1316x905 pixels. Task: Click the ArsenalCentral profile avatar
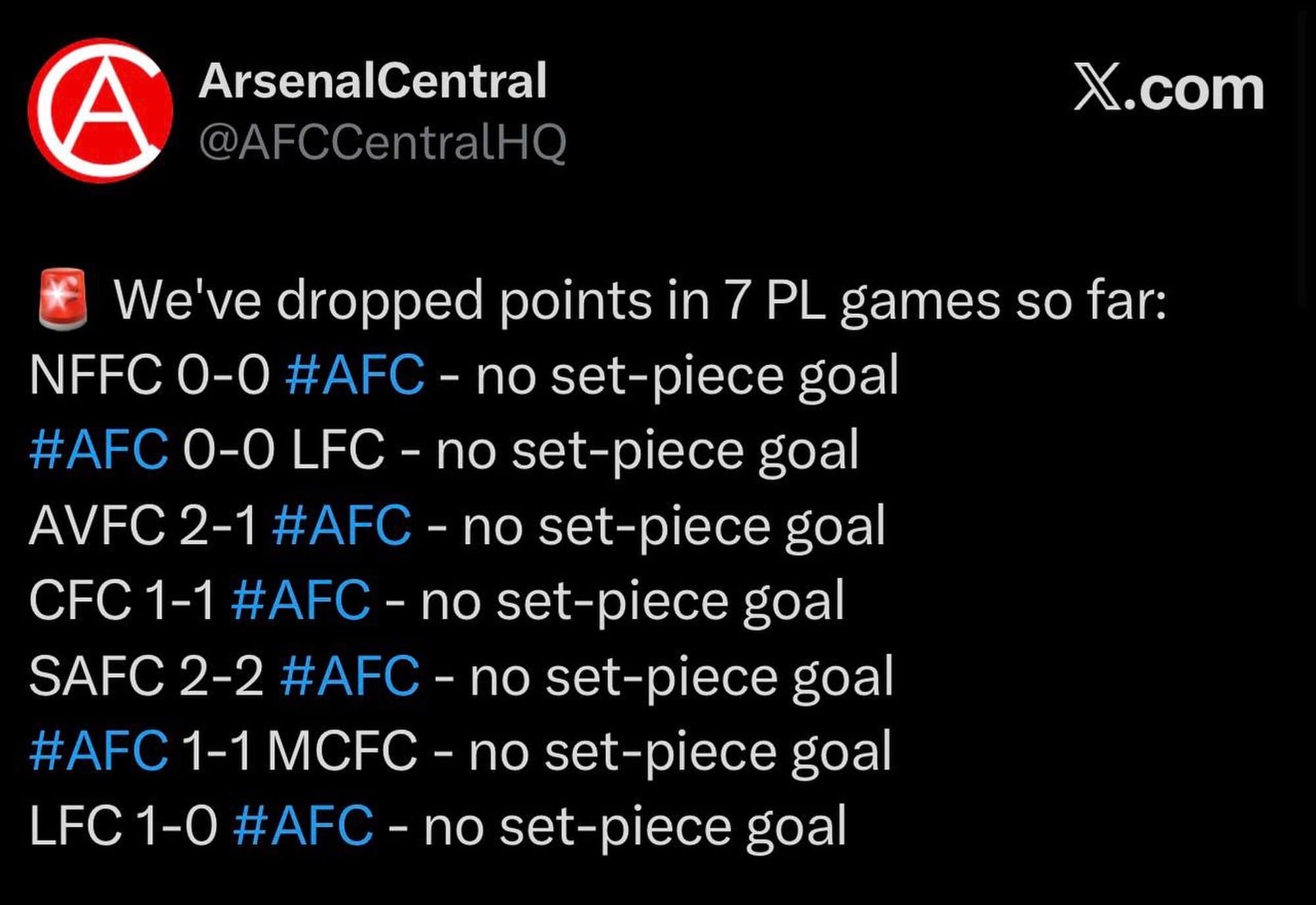tap(100, 110)
